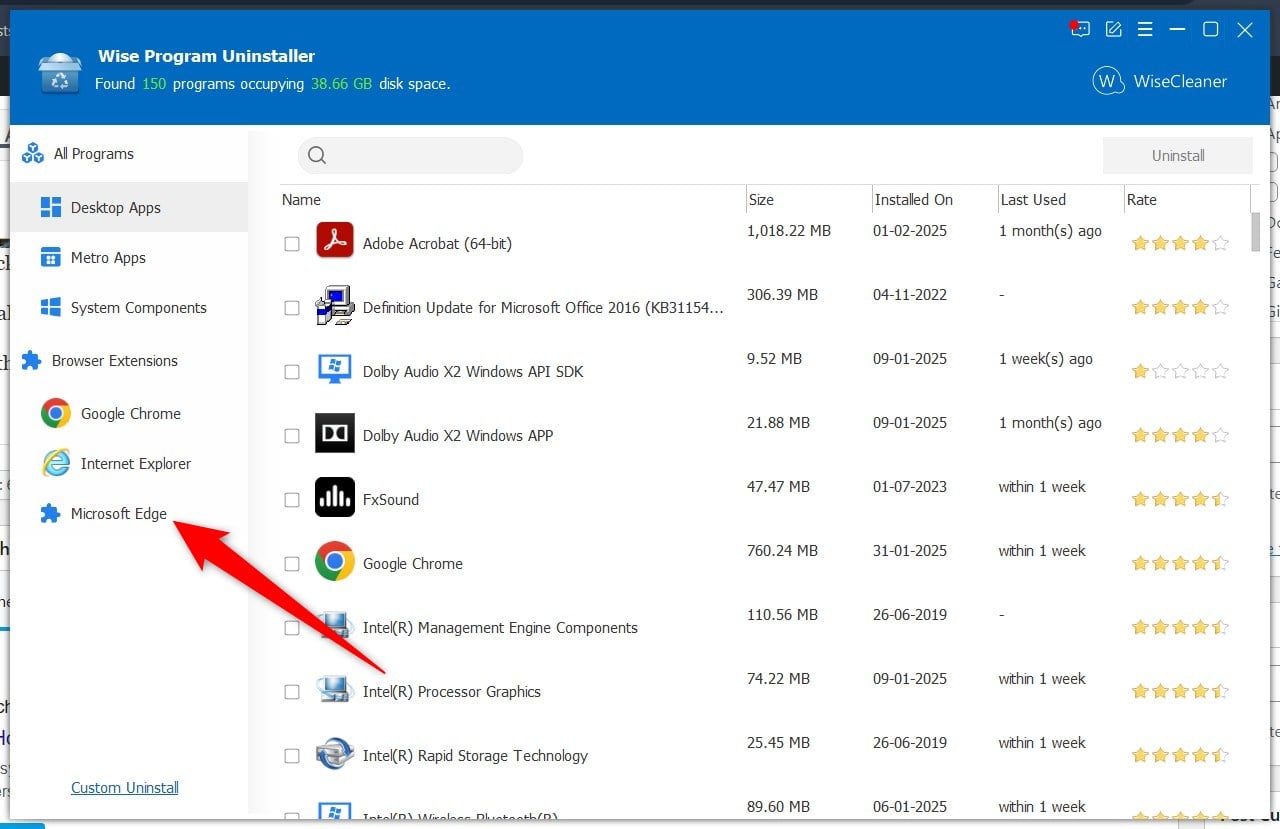Check the Intel Rapid Storage Technology checkbox
Image resolution: width=1280 pixels, height=829 pixels.
click(x=292, y=755)
